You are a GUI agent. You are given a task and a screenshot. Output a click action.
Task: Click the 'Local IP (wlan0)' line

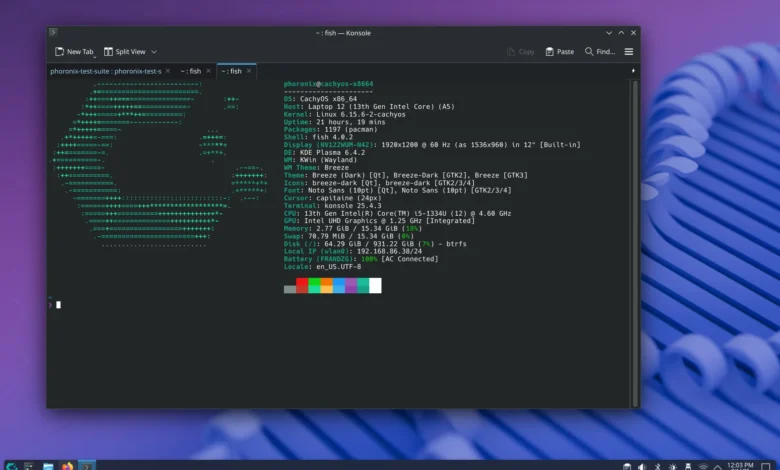[353, 252]
